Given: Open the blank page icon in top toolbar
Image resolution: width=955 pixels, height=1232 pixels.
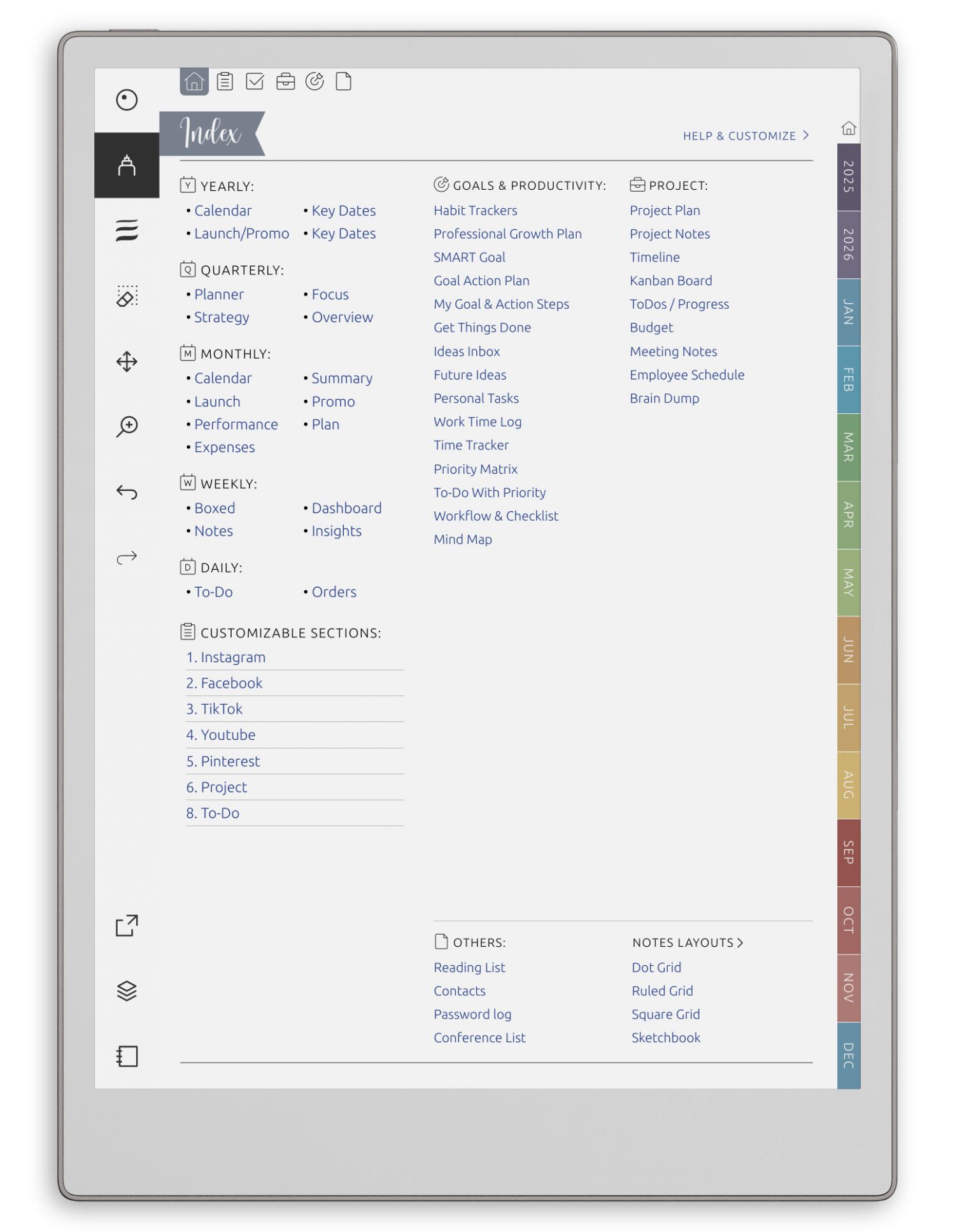Looking at the screenshot, I should tap(344, 81).
